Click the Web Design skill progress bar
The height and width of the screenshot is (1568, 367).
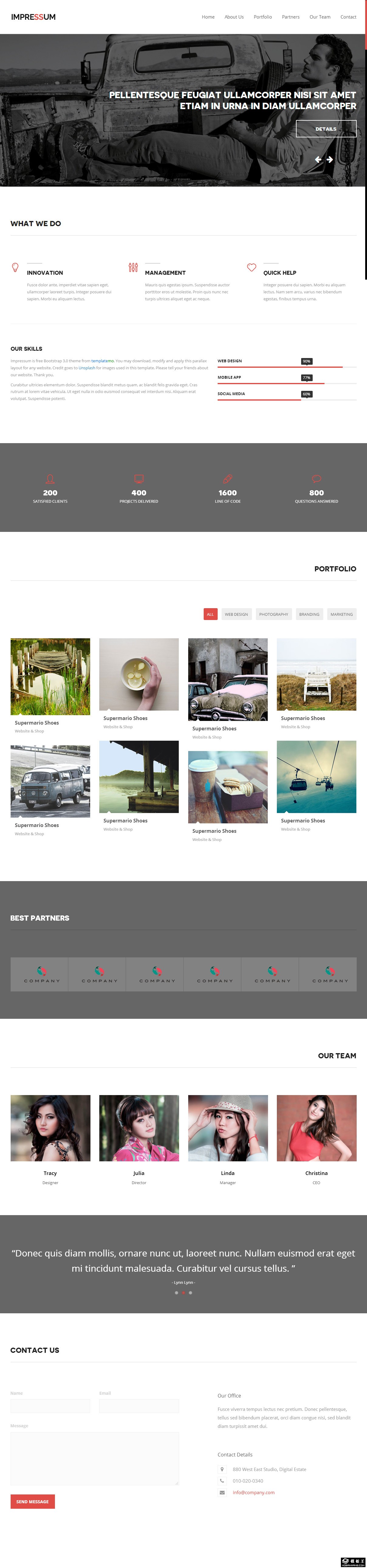287,367
